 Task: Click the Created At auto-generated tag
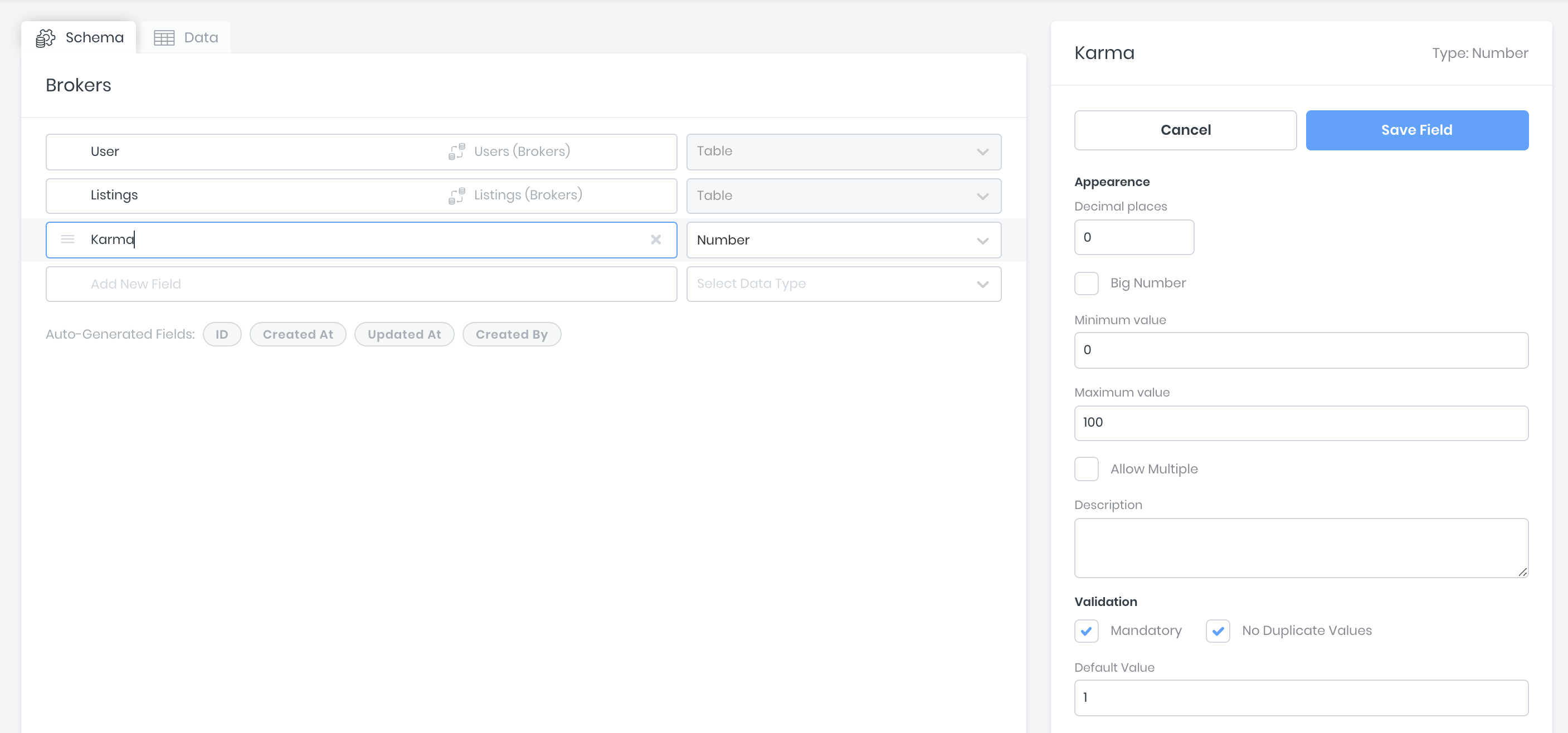pyautogui.click(x=298, y=335)
